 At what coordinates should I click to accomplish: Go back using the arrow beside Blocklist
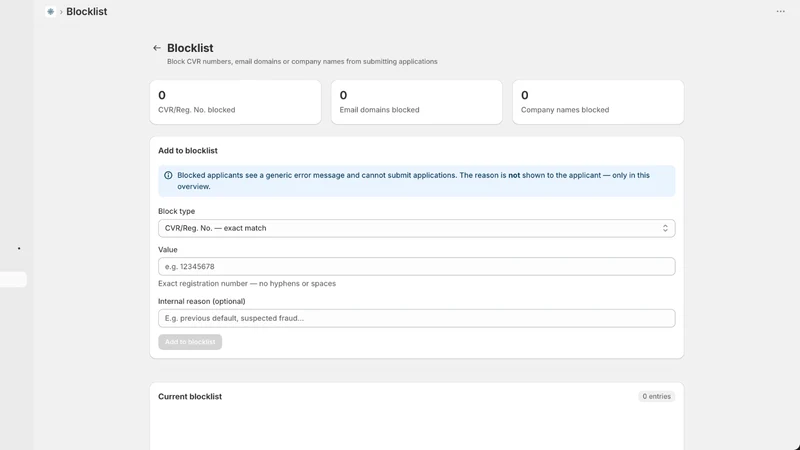[x=157, y=48]
